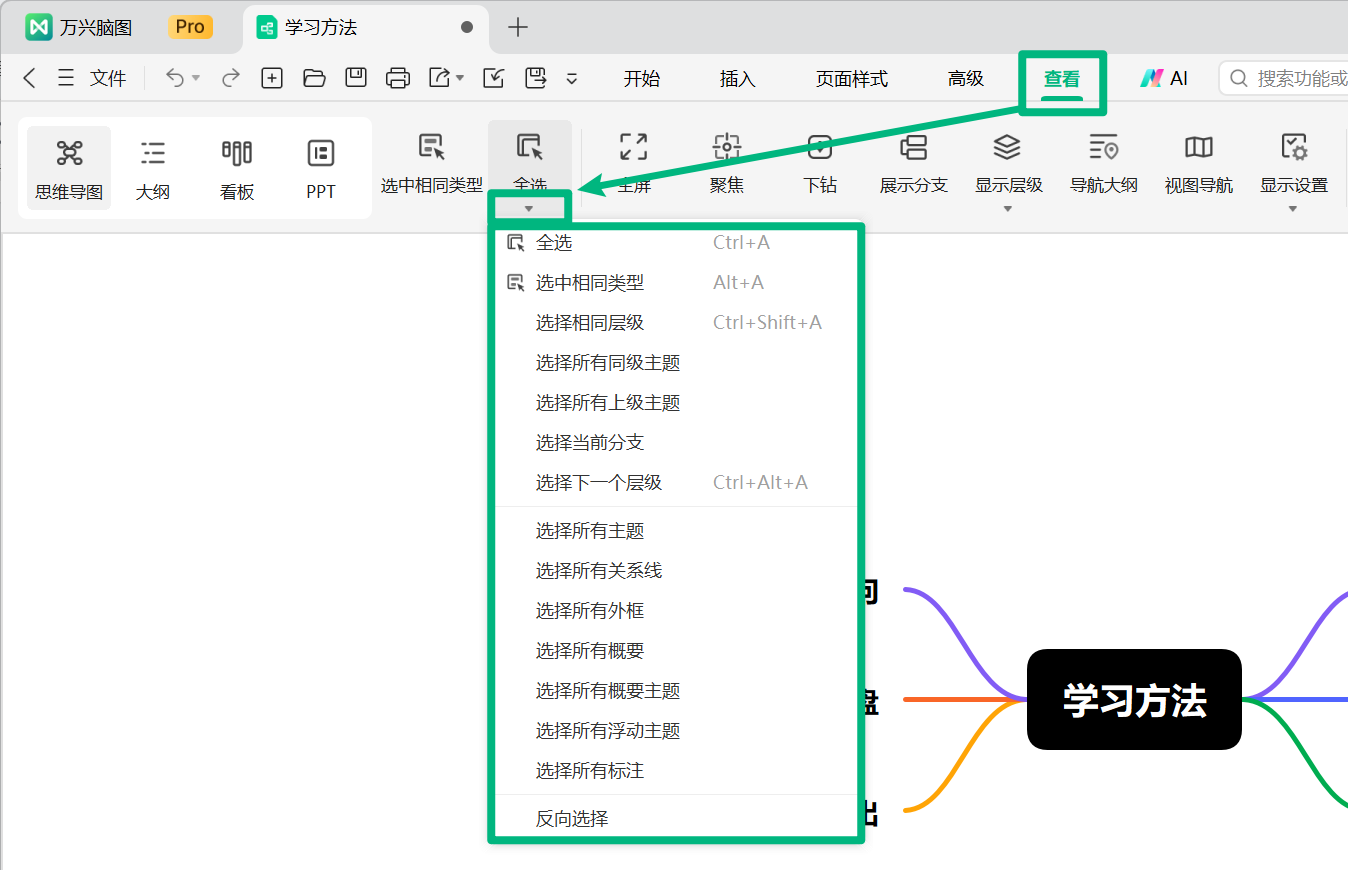Go back with left chevron icon
1348x870 pixels.
tap(29, 78)
